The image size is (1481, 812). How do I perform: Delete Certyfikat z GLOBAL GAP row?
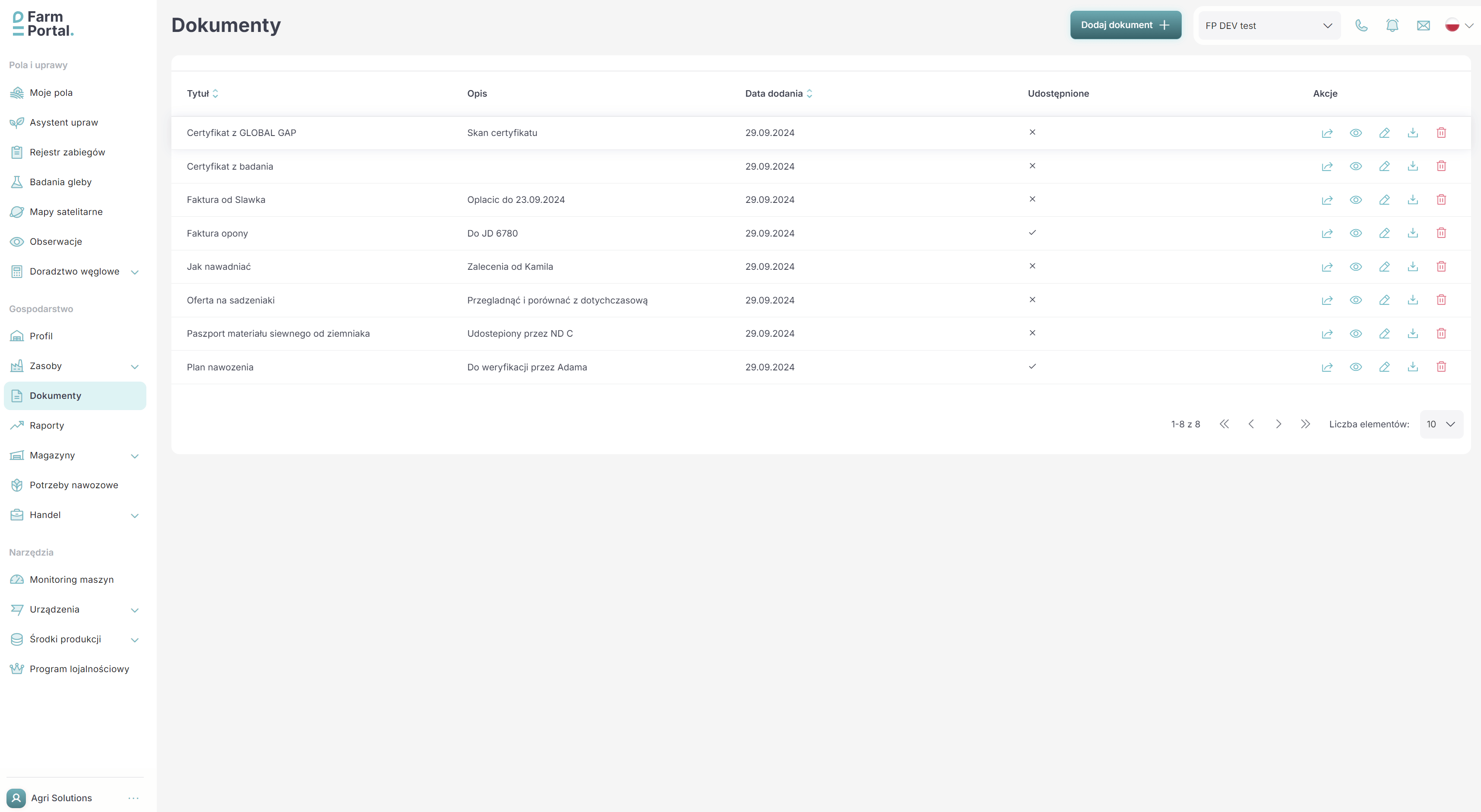(x=1441, y=133)
